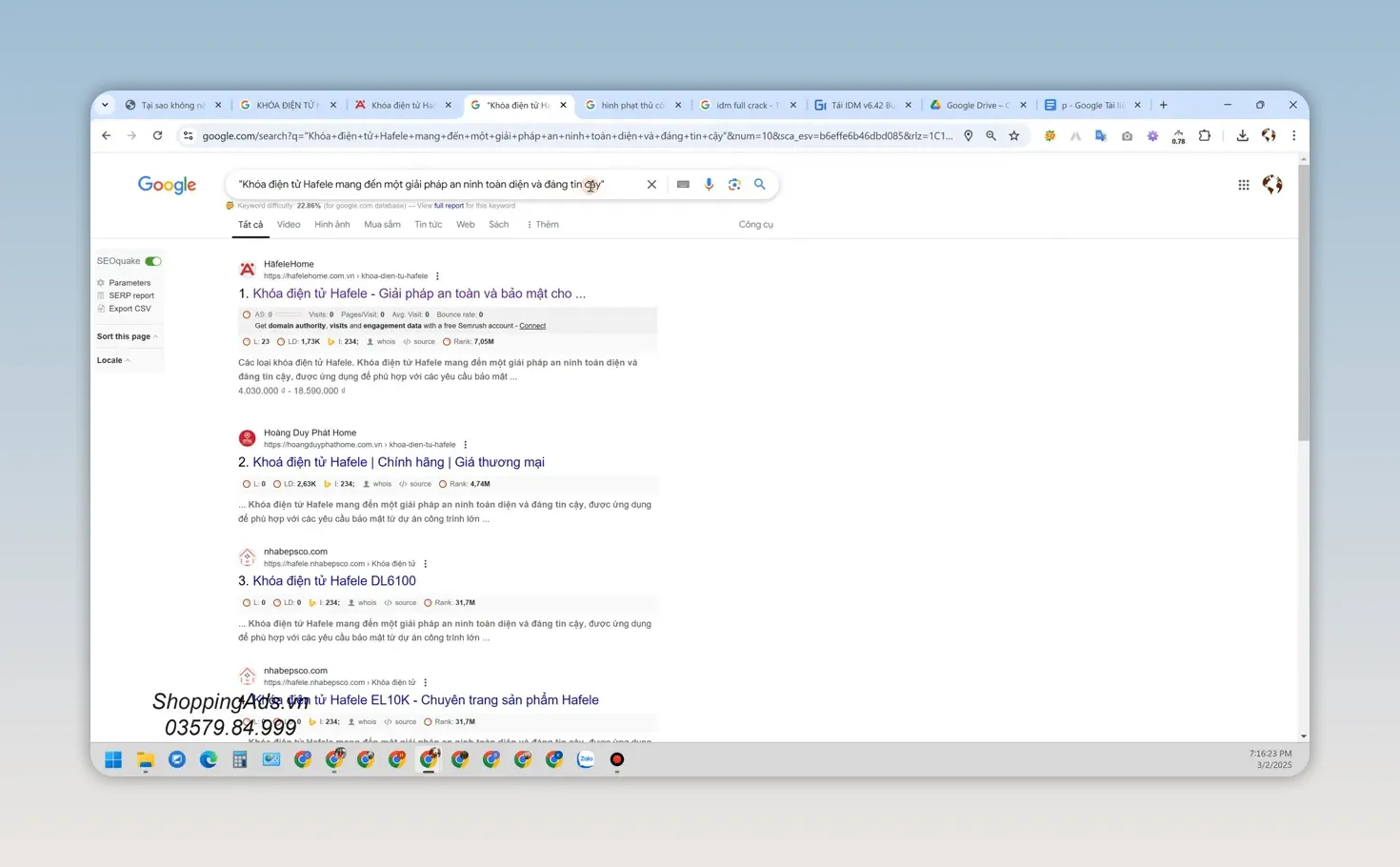Toggle the SEOquake switch off
This screenshot has height=867, width=1400.
click(153, 261)
